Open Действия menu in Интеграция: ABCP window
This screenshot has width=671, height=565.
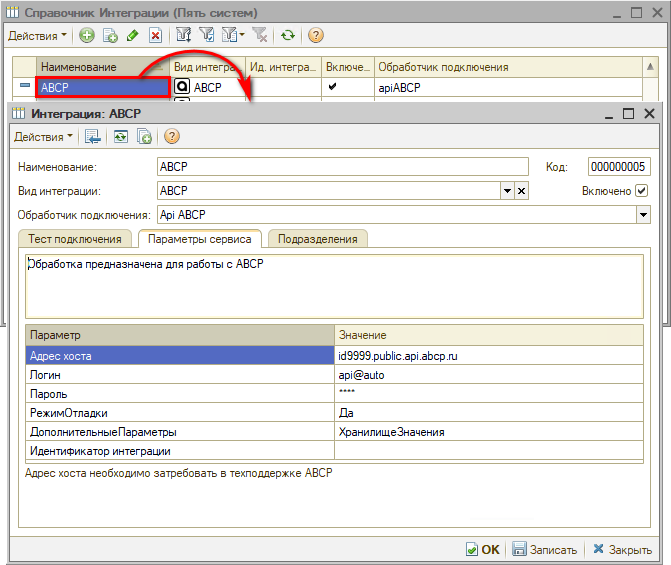pos(43,137)
